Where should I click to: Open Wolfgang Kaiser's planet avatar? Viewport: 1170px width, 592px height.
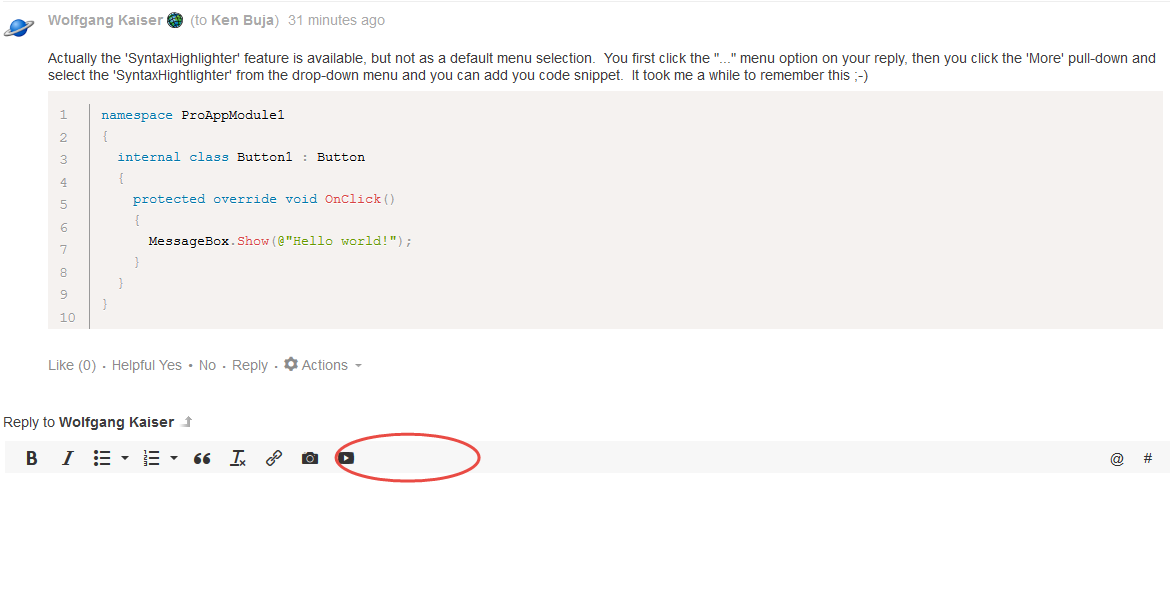[x=21, y=27]
